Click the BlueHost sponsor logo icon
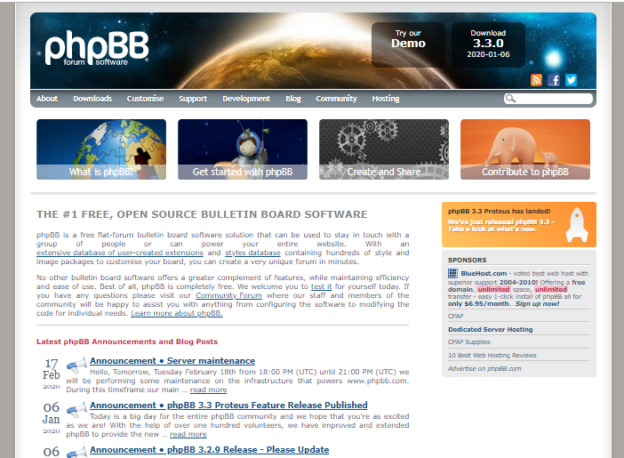 click(452, 273)
